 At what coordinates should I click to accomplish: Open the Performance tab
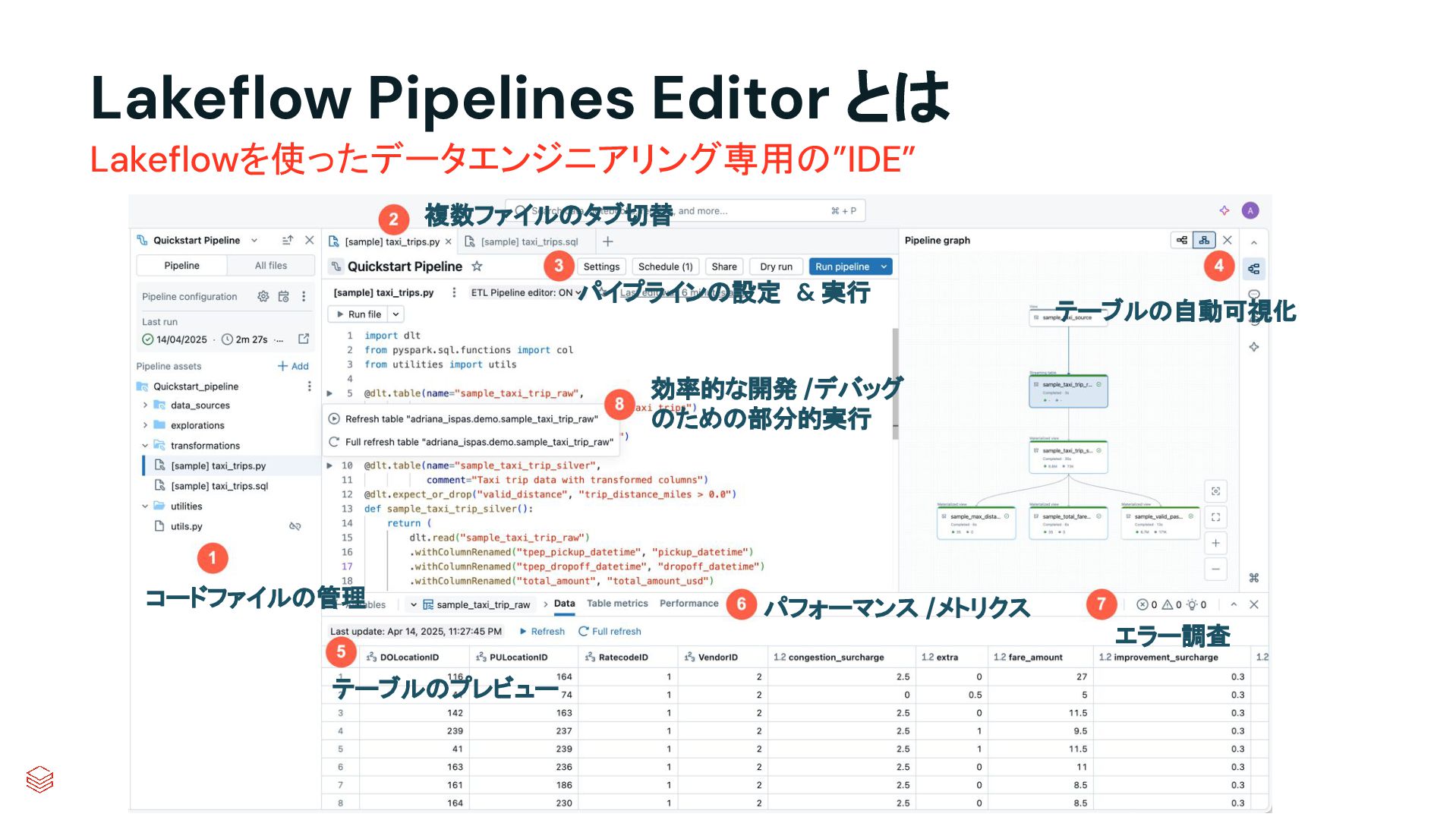[x=689, y=604]
